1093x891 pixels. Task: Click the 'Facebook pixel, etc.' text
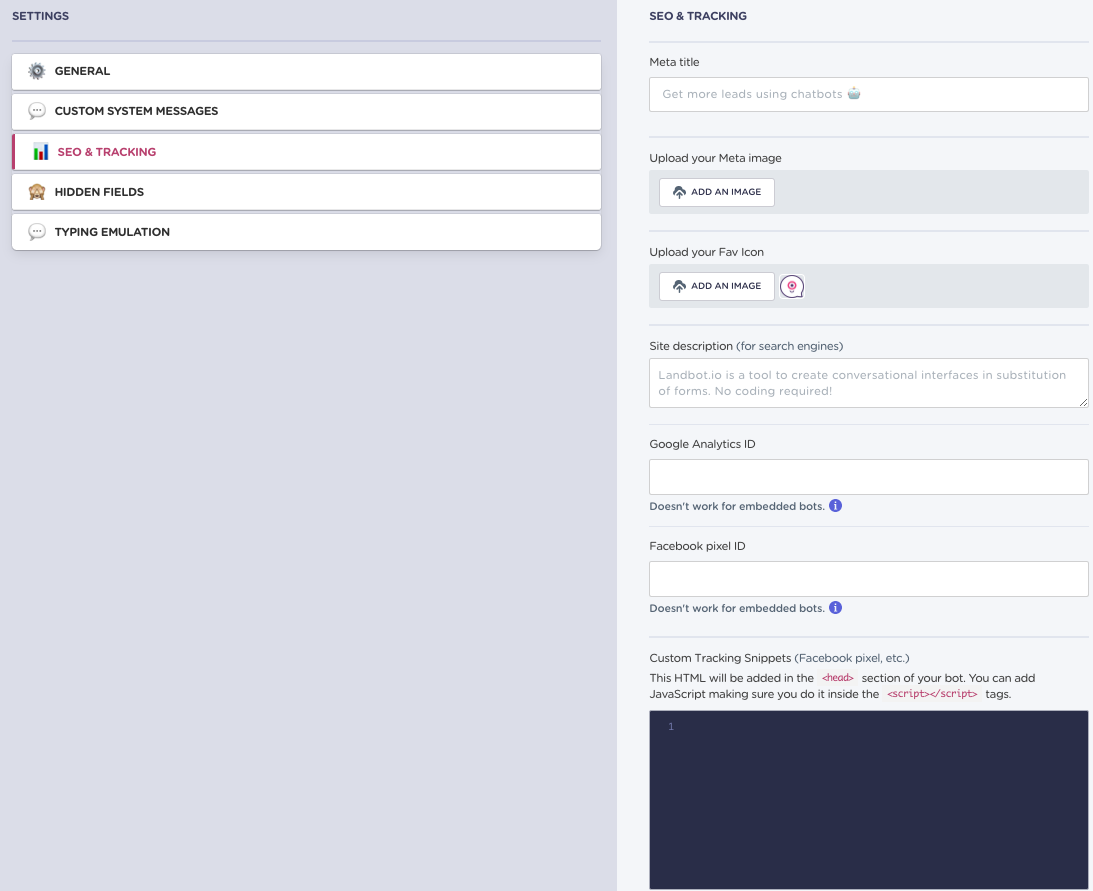click(x=851, y=658)
